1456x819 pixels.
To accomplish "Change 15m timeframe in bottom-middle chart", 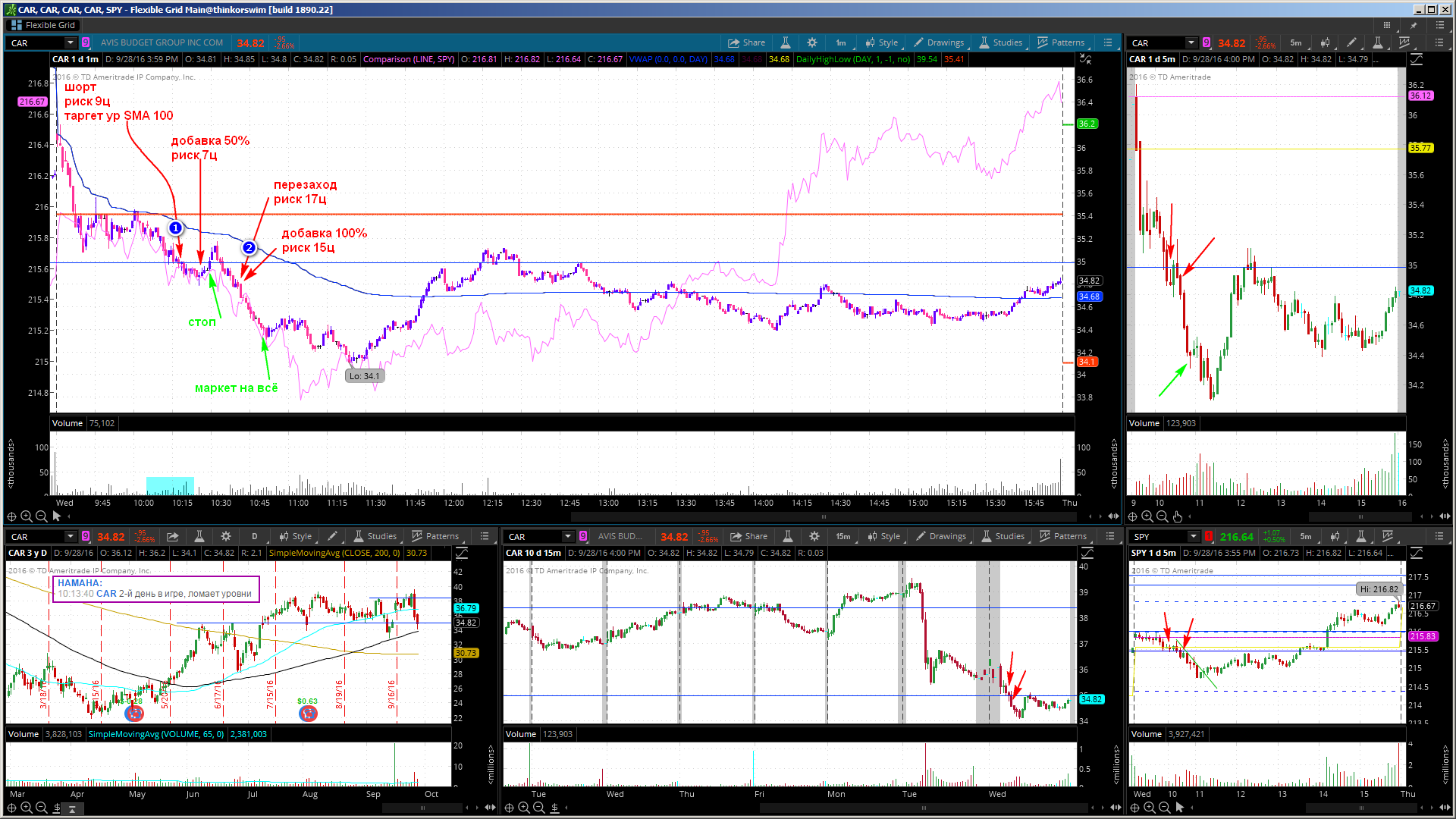I will click(x=843, y=537).
